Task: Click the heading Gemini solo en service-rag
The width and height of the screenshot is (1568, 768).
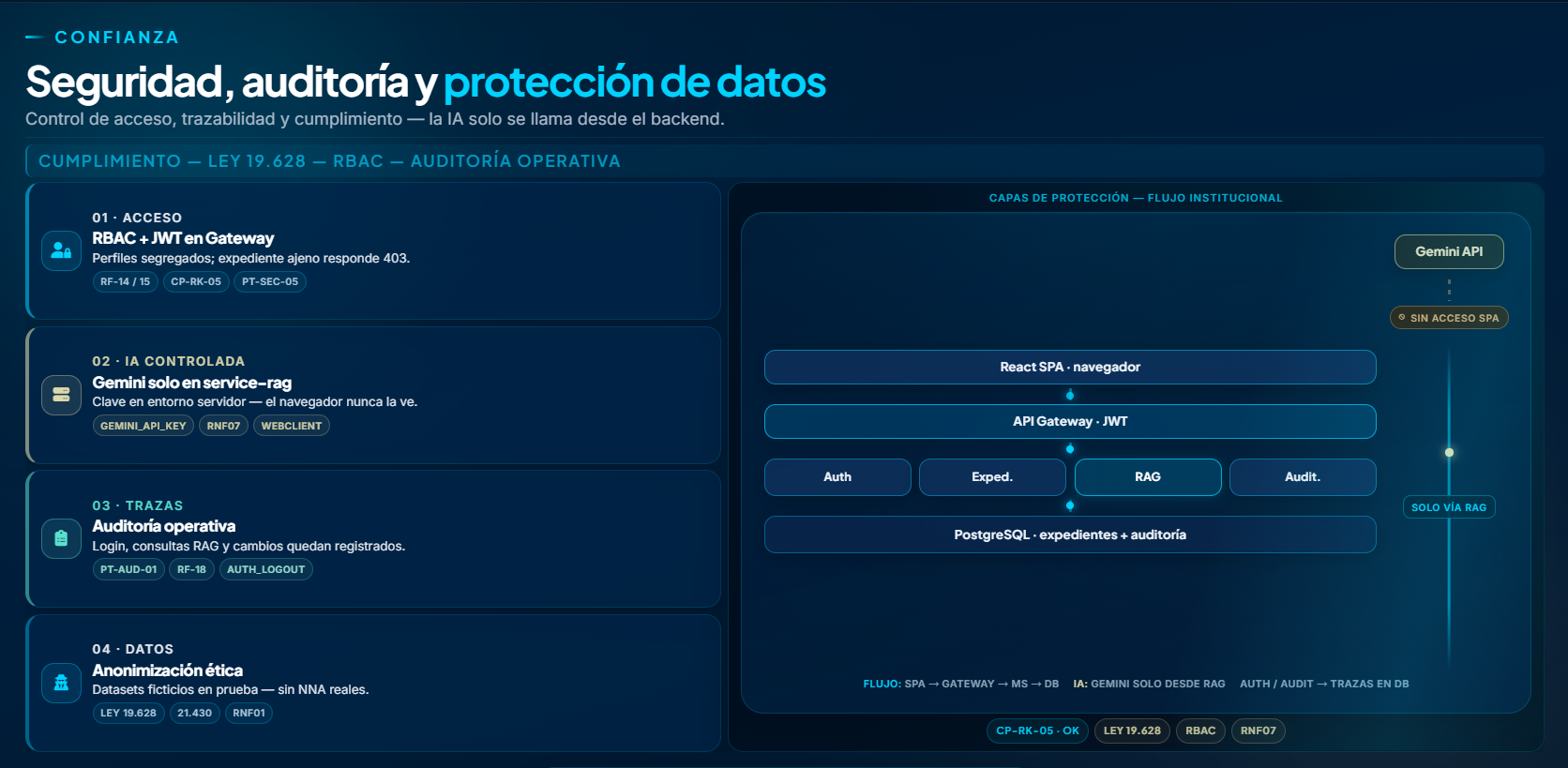Action: click(x=191, y=383)
